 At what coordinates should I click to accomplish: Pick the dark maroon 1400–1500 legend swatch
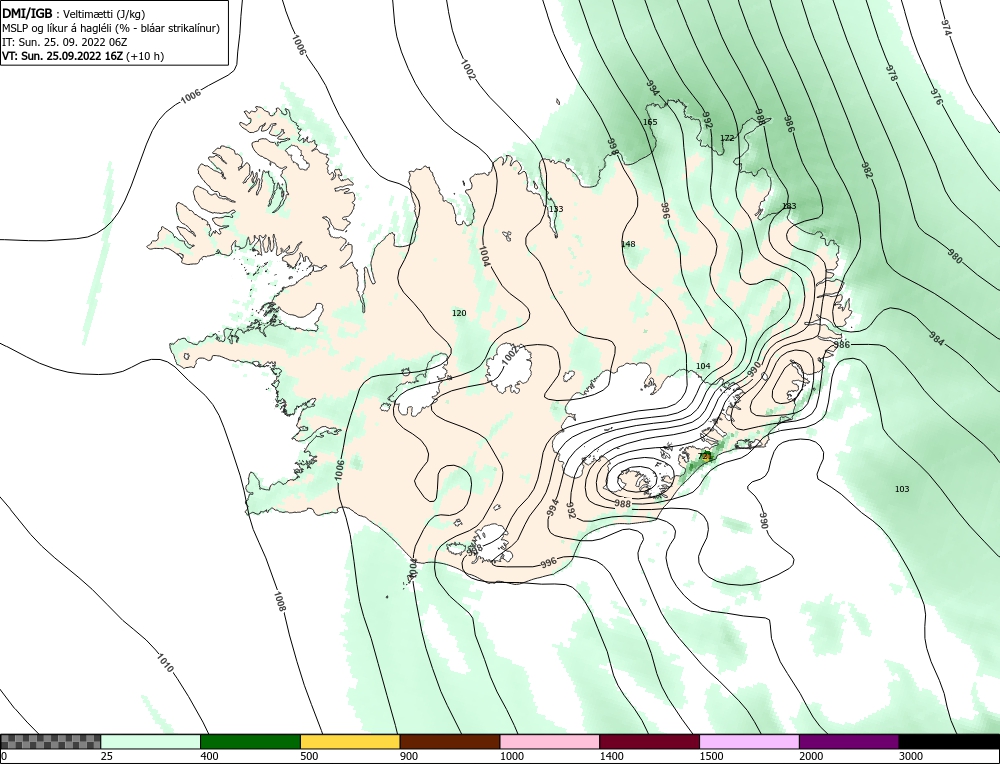coord(649,742)
